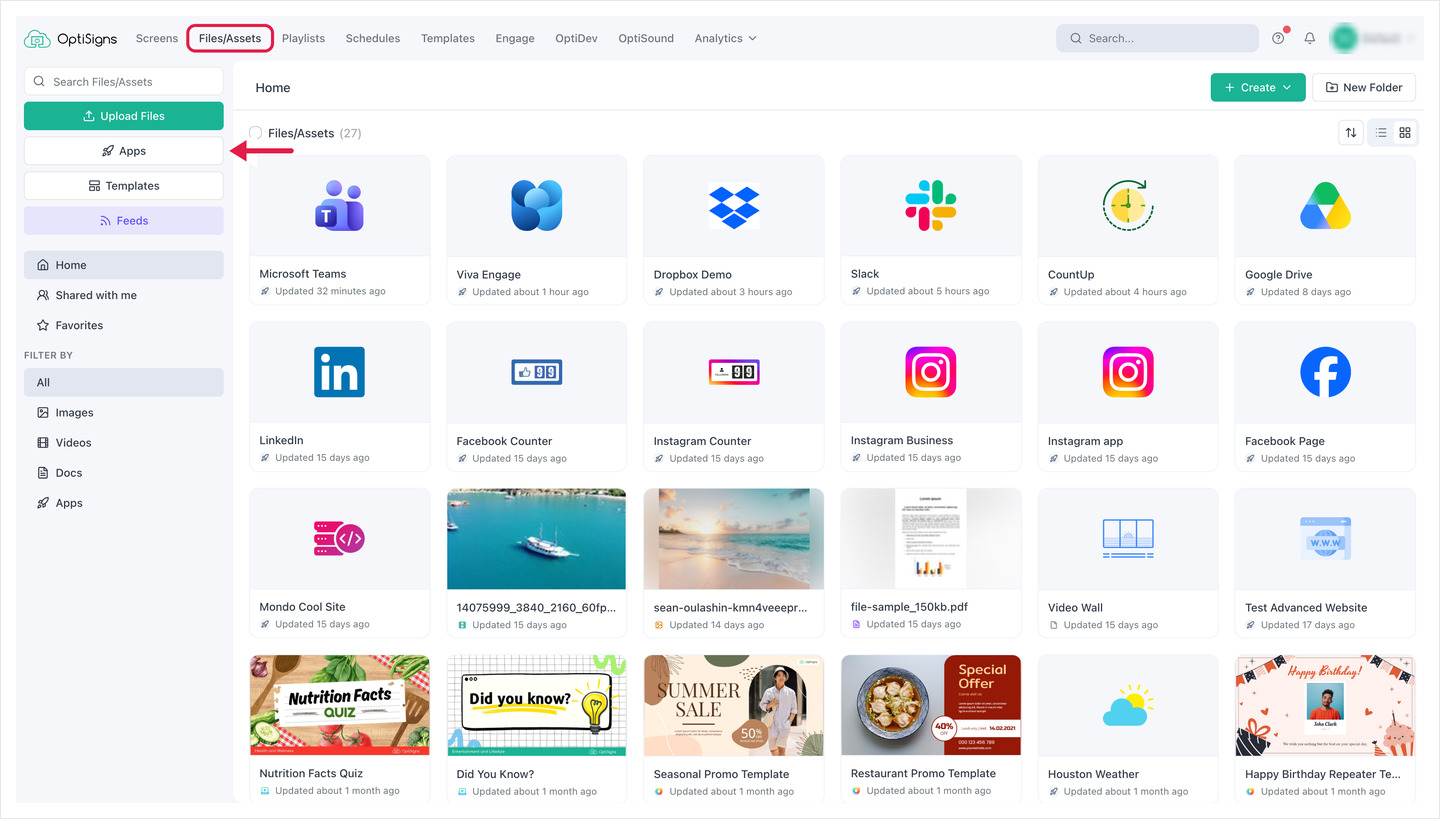
Task: Click the user avatar icon
Action: click(1343, 38)
